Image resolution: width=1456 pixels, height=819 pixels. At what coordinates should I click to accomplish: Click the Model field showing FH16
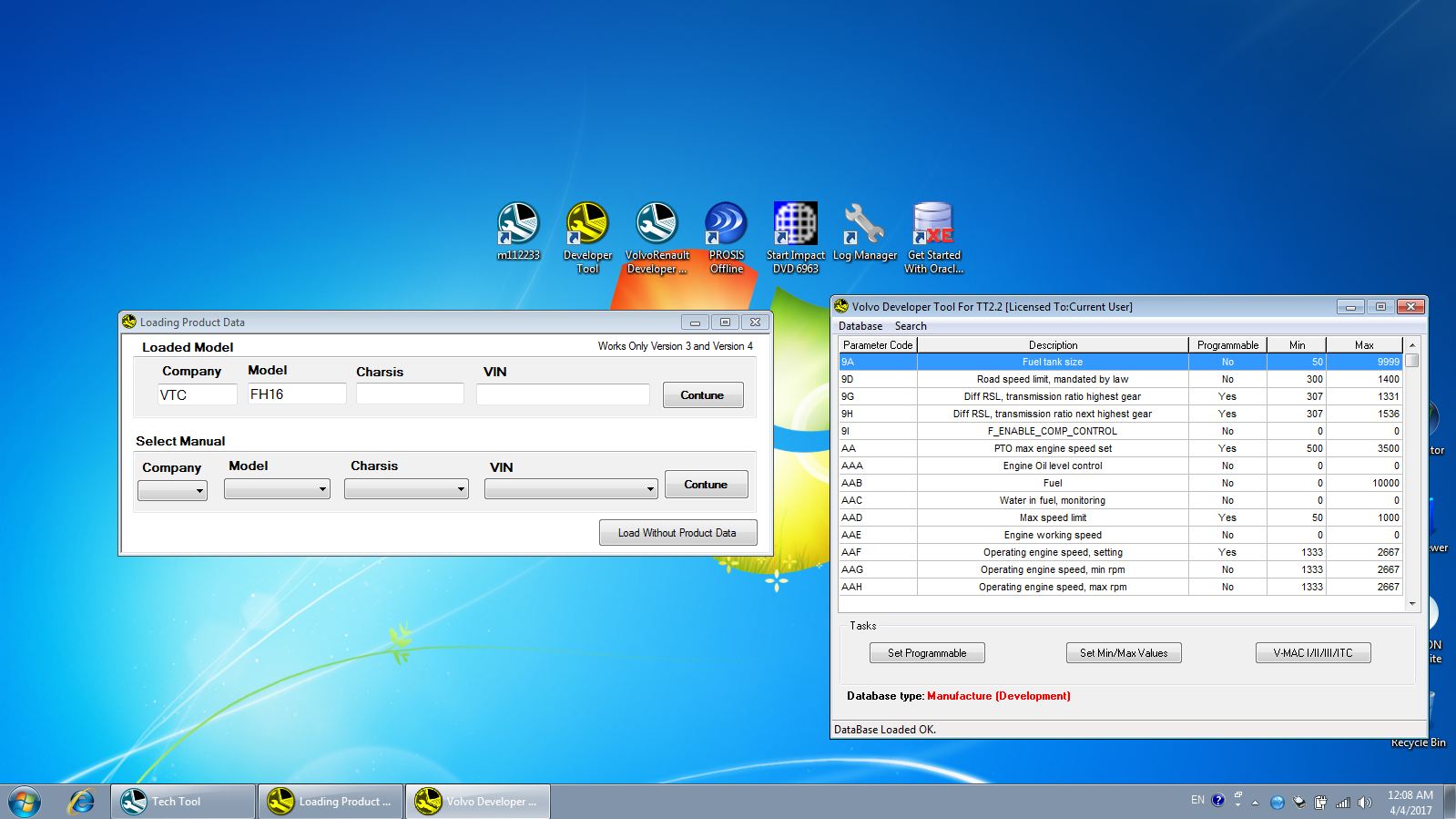click(x=297, y=394)
